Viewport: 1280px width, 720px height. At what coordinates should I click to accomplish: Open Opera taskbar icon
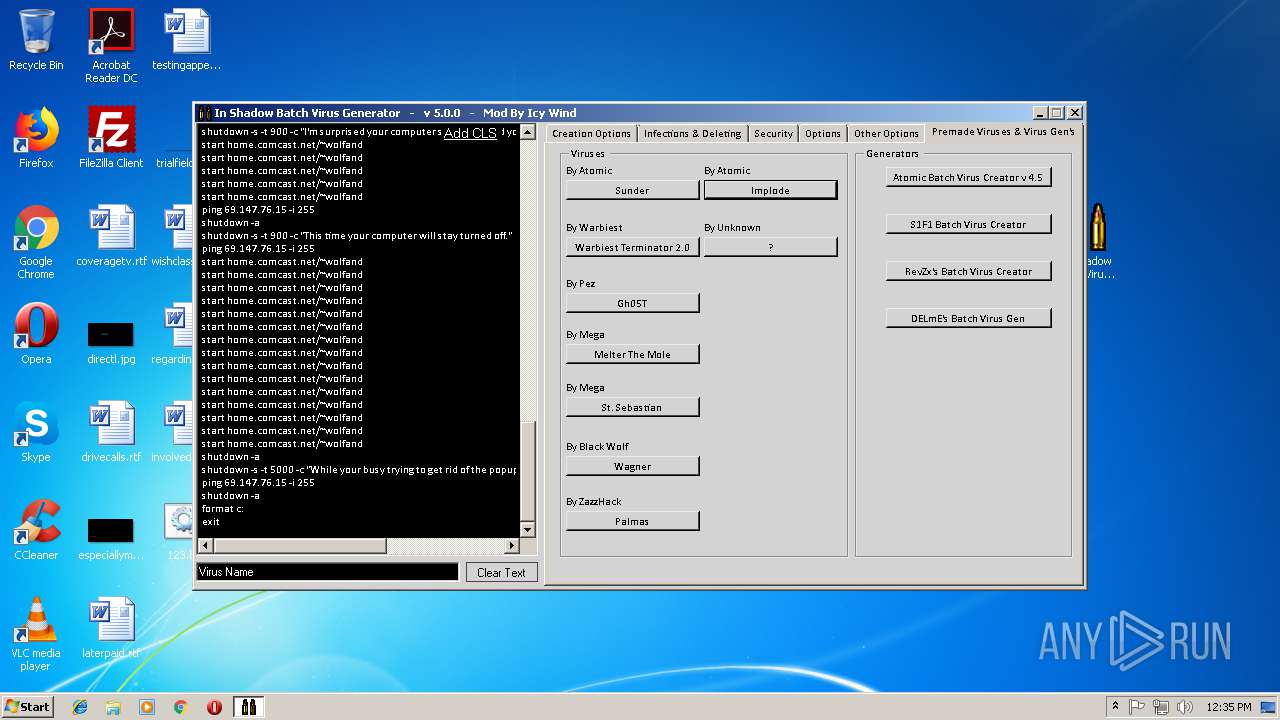(x=214, y=707)
